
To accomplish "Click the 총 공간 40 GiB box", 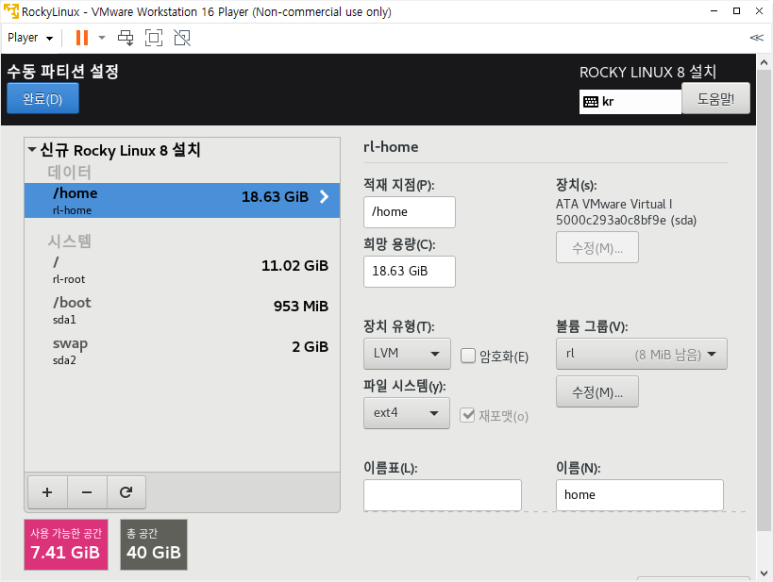I will tap(154, 545).
